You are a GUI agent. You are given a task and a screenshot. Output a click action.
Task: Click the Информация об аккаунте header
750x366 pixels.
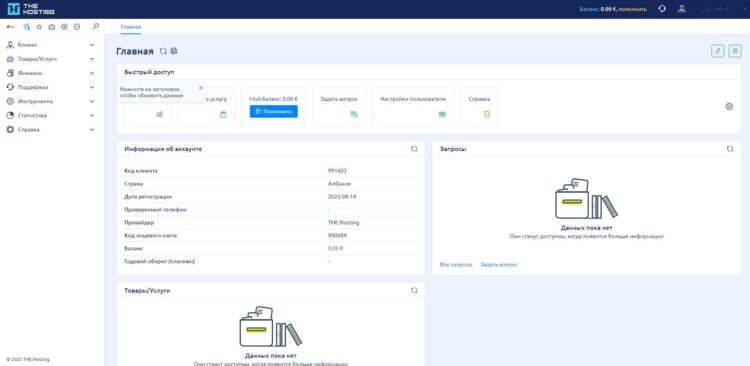163,149
